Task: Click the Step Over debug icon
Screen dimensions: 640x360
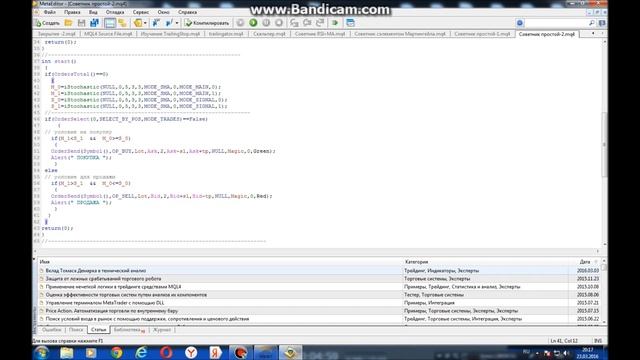Action: coord(307,23)
